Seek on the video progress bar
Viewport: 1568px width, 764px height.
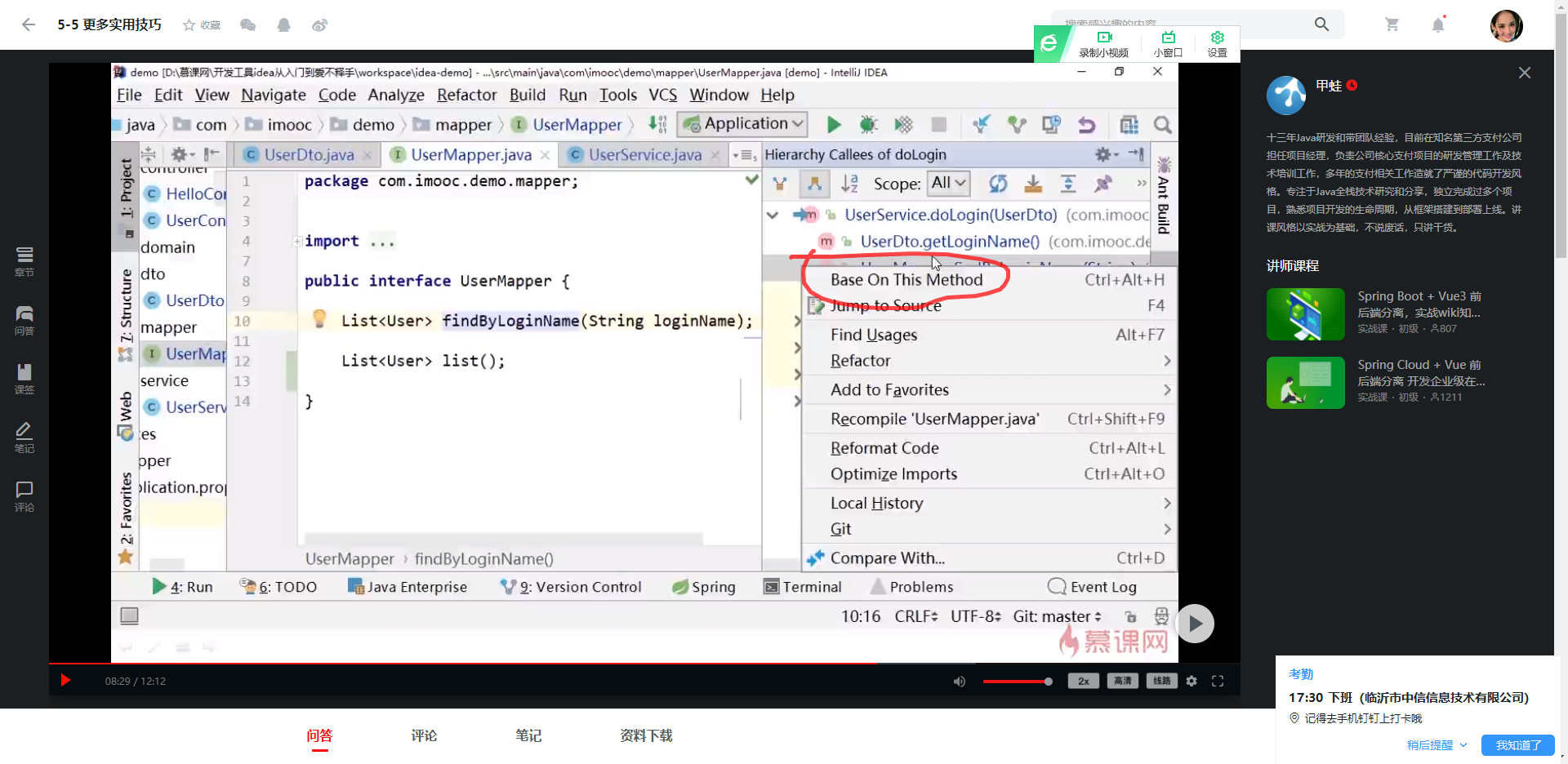coord(644,664)
